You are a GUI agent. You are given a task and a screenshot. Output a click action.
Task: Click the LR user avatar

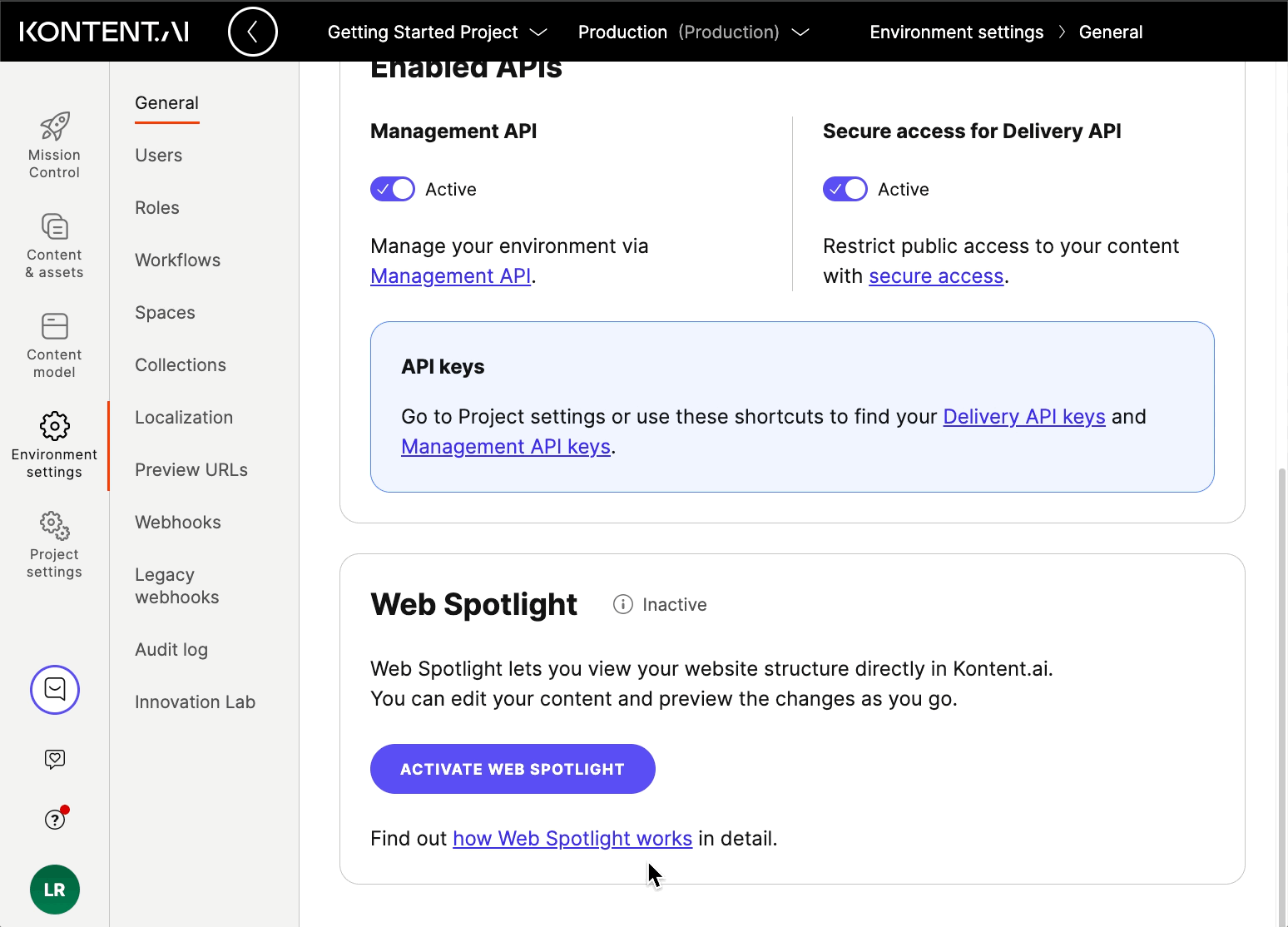click(x=54, y=890)
